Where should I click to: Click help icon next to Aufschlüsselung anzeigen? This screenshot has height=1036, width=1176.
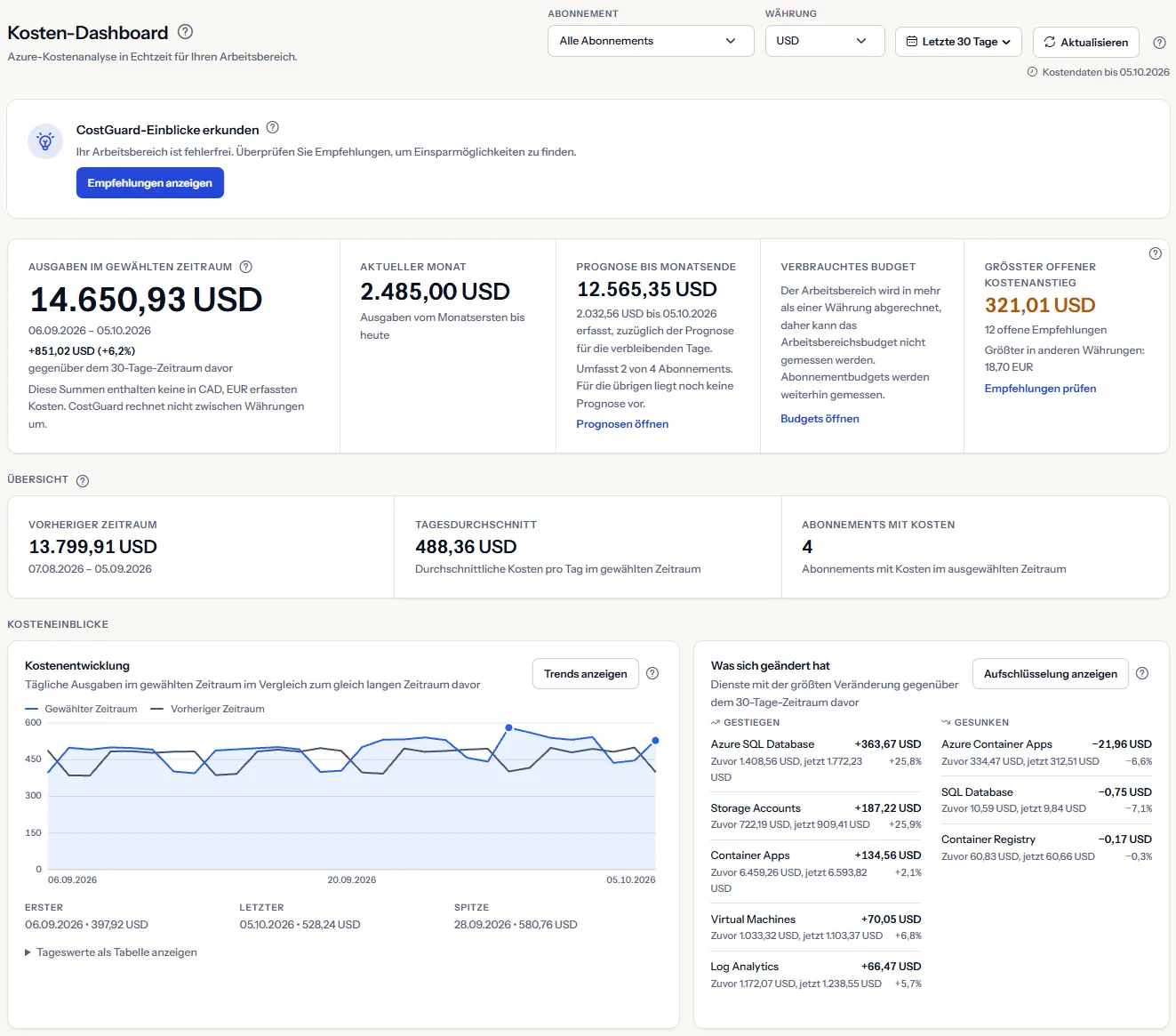coord(1142,673)
